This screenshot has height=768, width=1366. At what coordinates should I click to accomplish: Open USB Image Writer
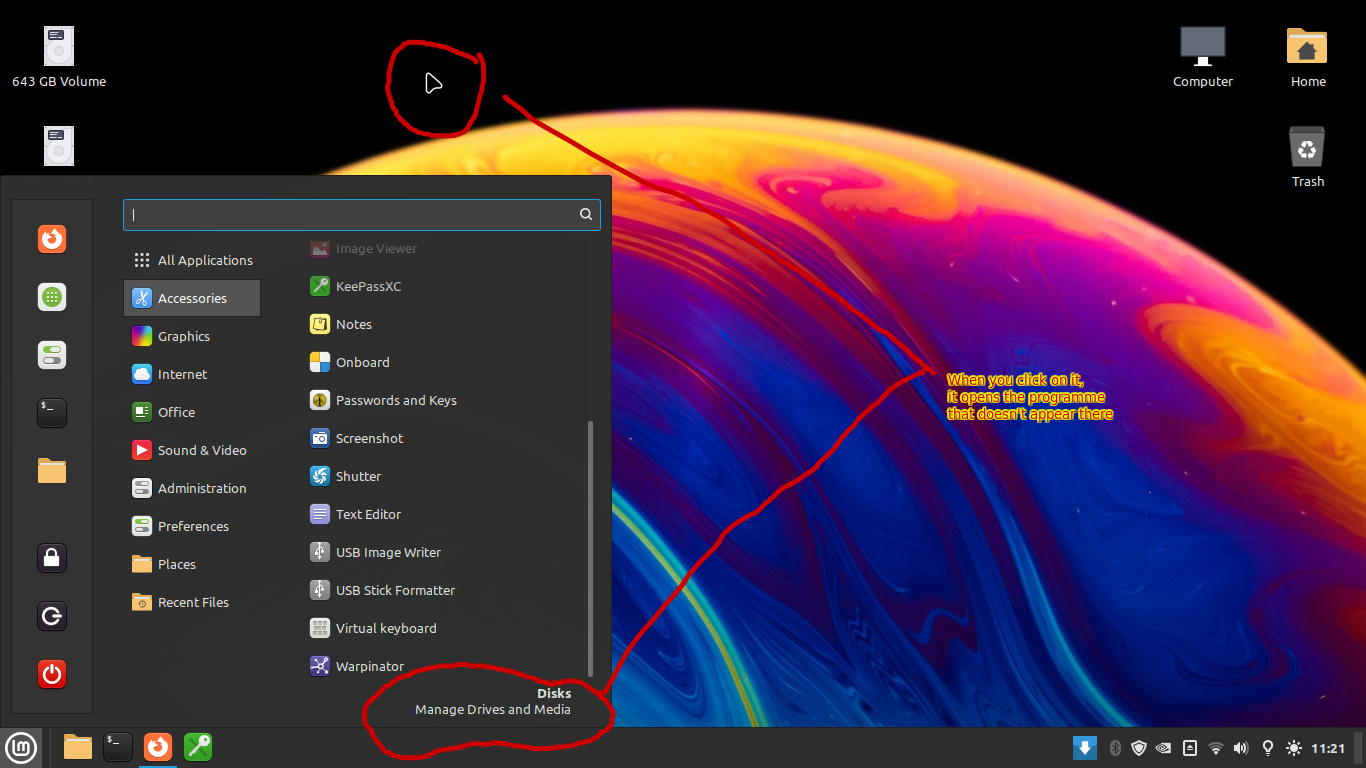click(x=390, y=552)
